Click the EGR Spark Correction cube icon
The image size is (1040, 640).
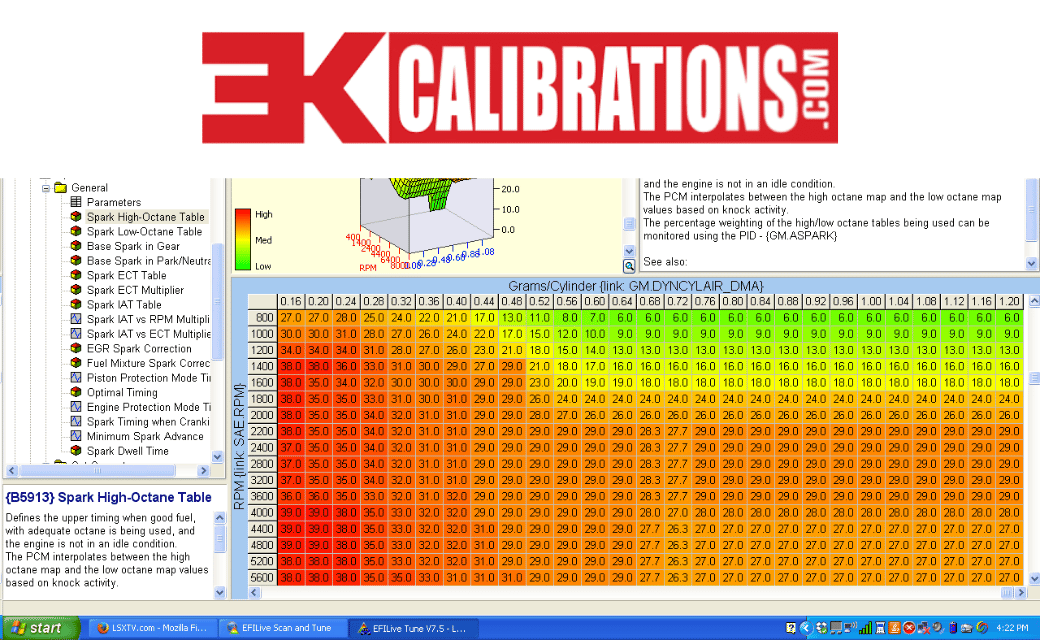(75, 348)
